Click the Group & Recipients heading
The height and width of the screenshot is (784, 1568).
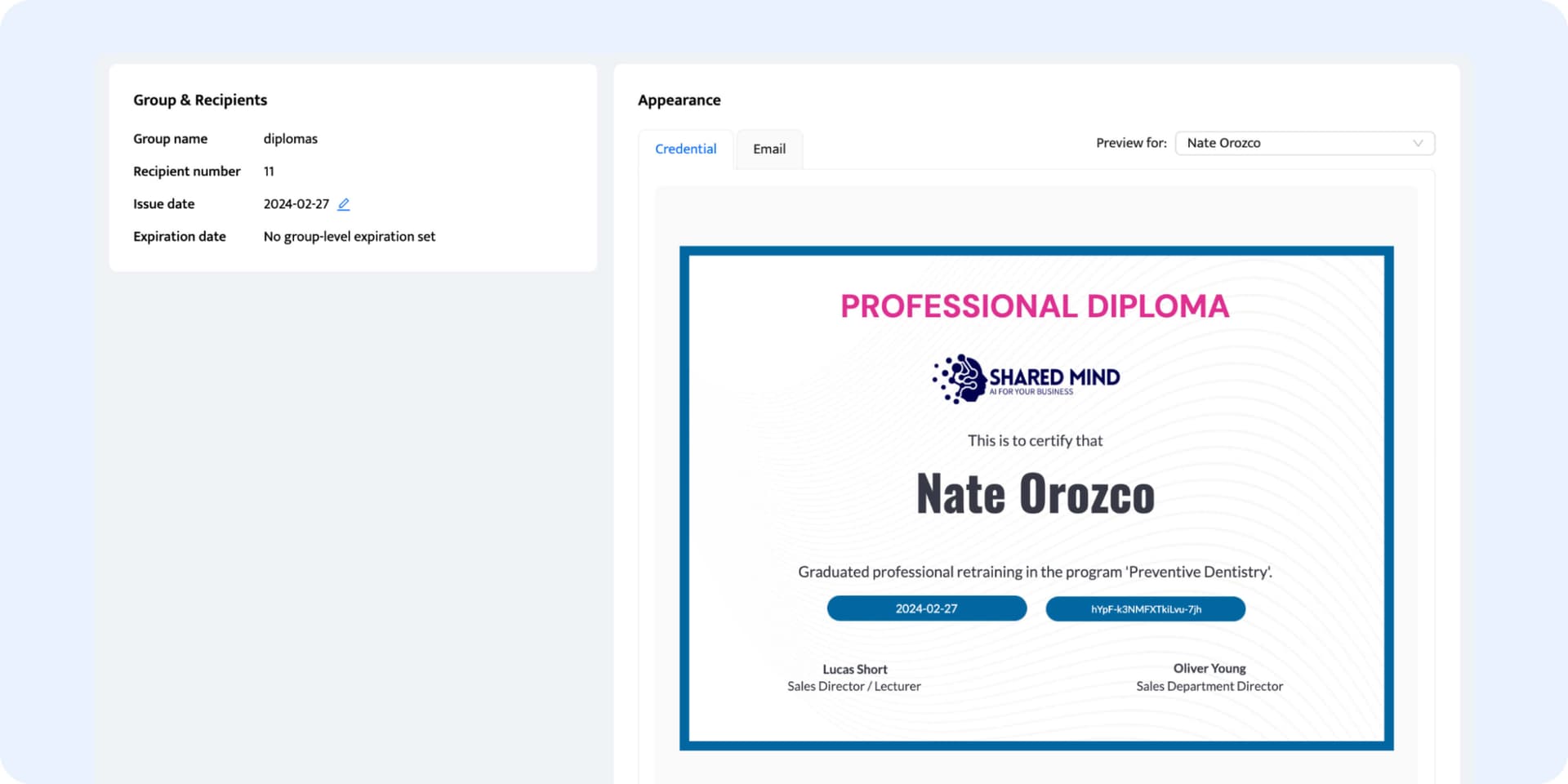pos(200,100)
